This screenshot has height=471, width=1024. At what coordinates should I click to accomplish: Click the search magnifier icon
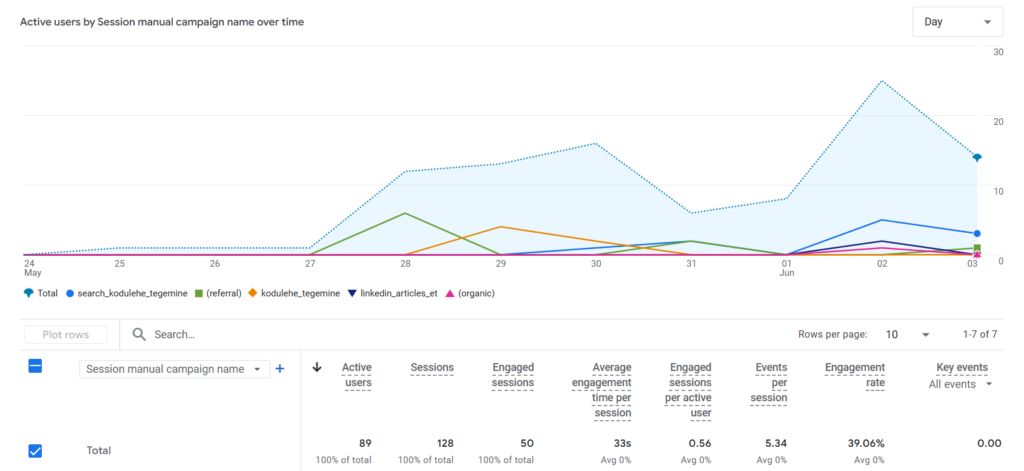138,334
